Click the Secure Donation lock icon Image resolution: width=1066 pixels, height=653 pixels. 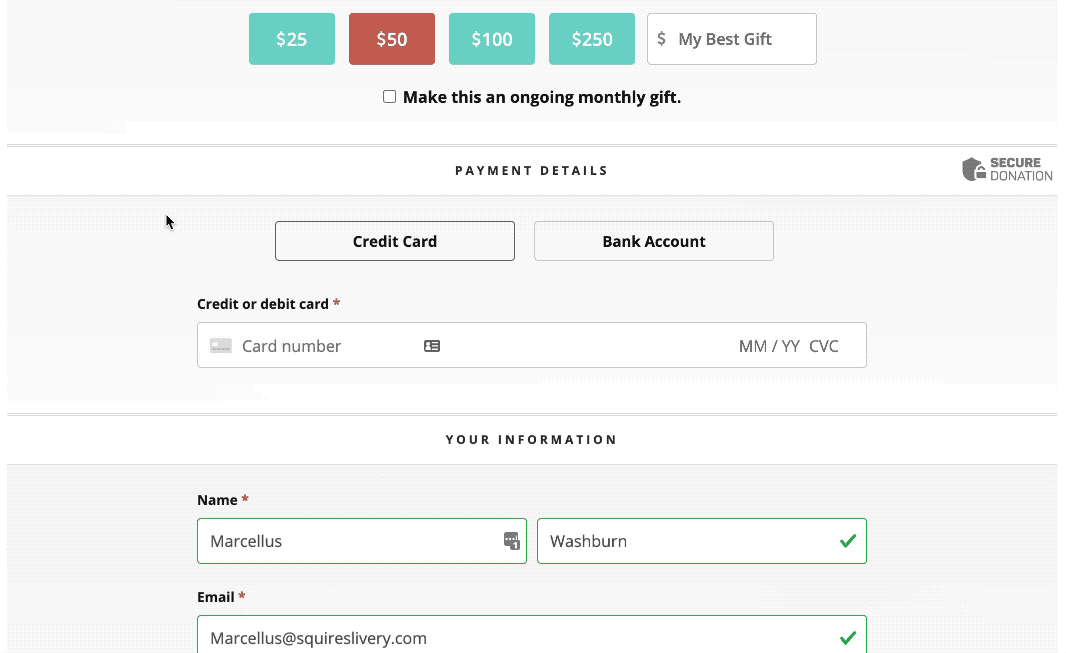click(974, 169)
